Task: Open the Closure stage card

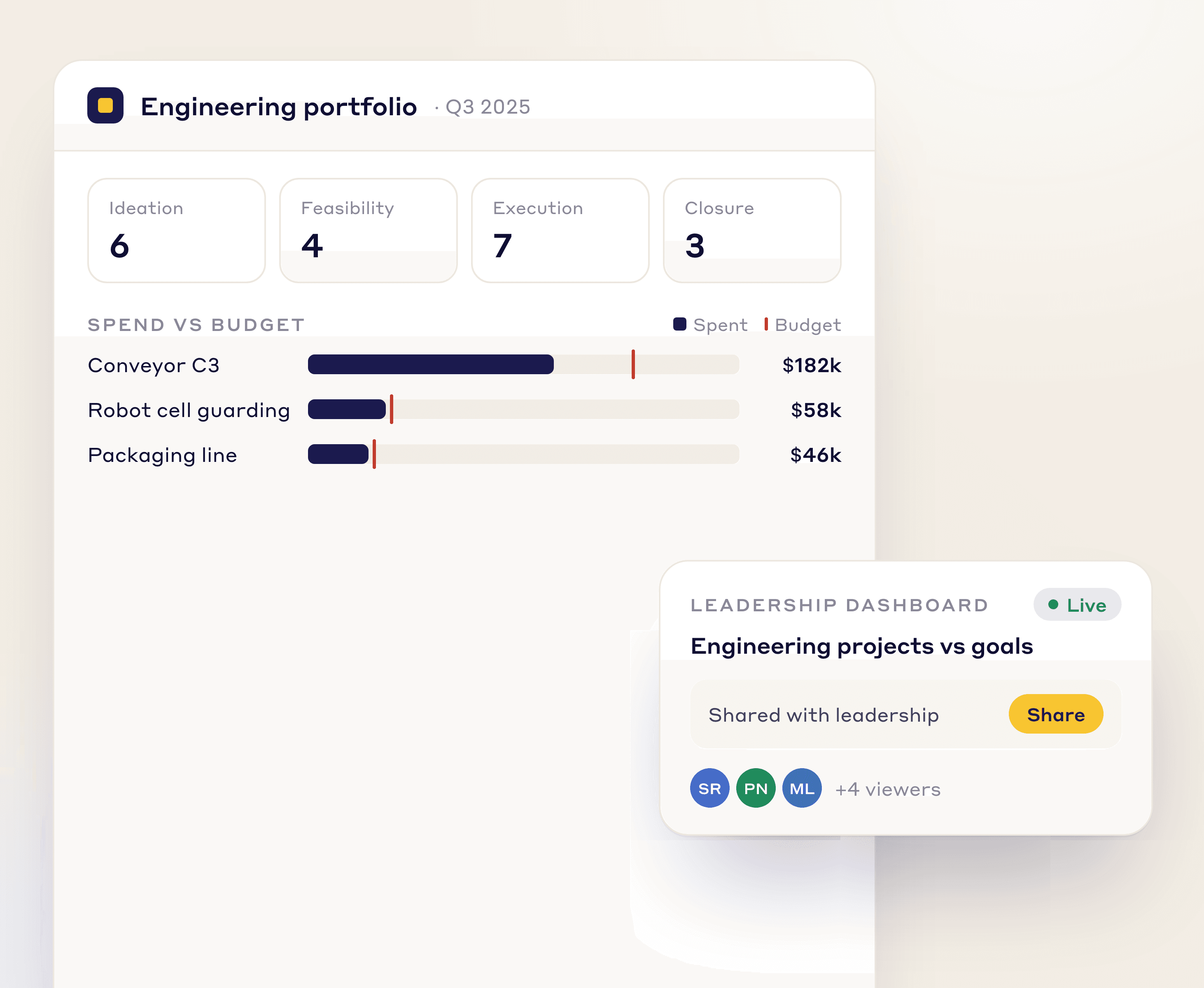Action: (752, 231)
